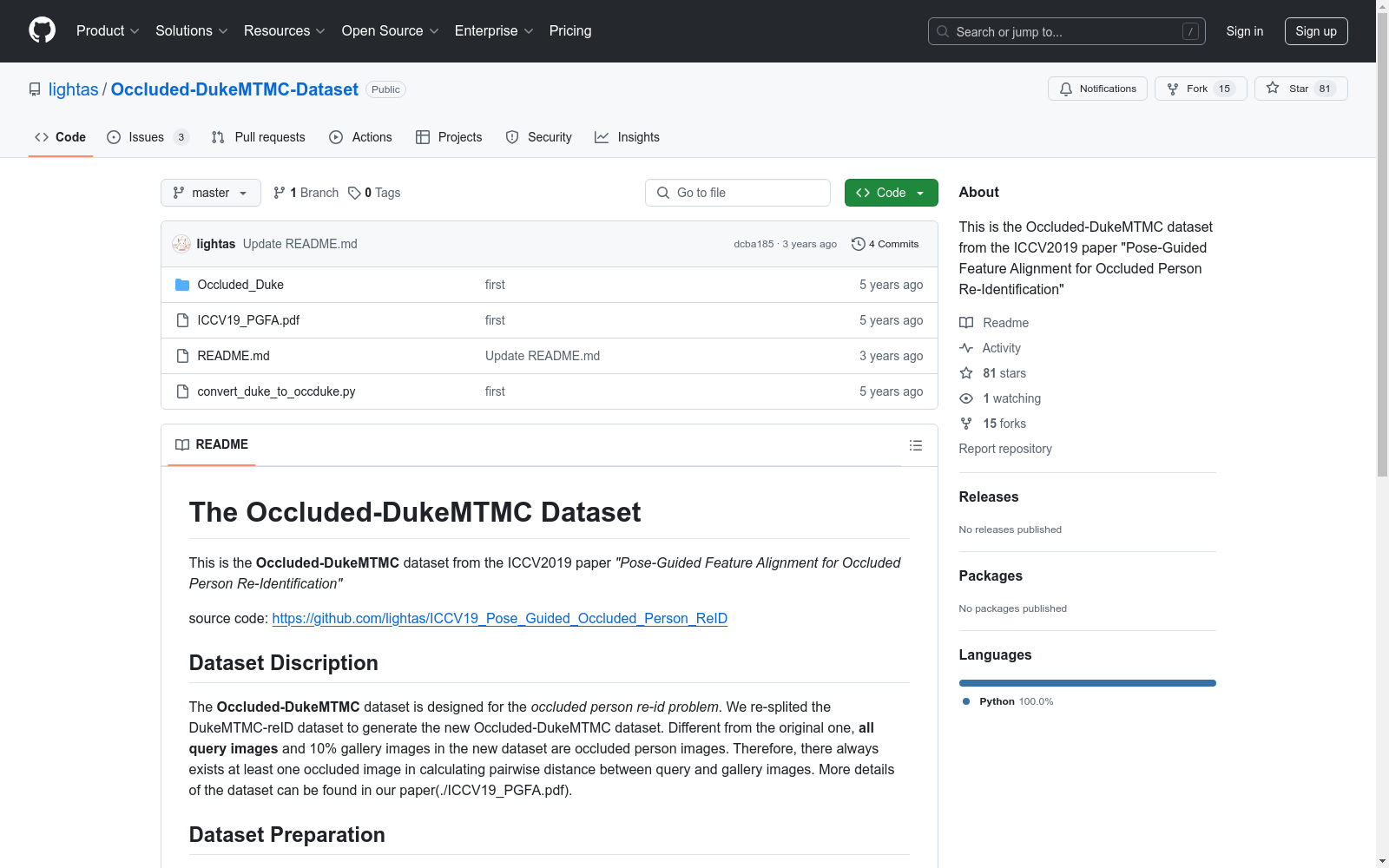This screenshot has width=1389, height=868.
Task: Open the Product menu dropdown
Action: coord(108,31)
